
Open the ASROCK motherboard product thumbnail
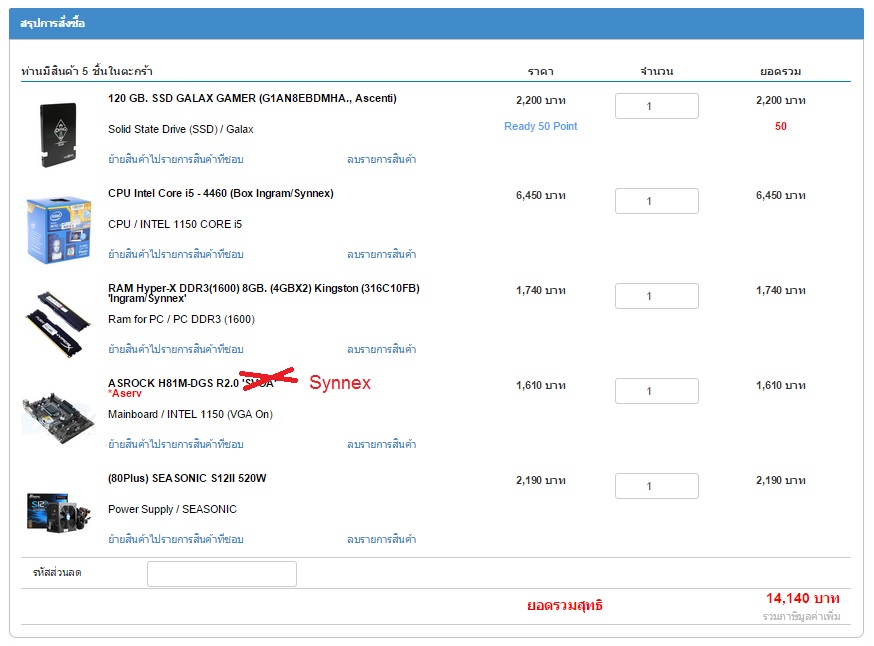click(59, 419)
